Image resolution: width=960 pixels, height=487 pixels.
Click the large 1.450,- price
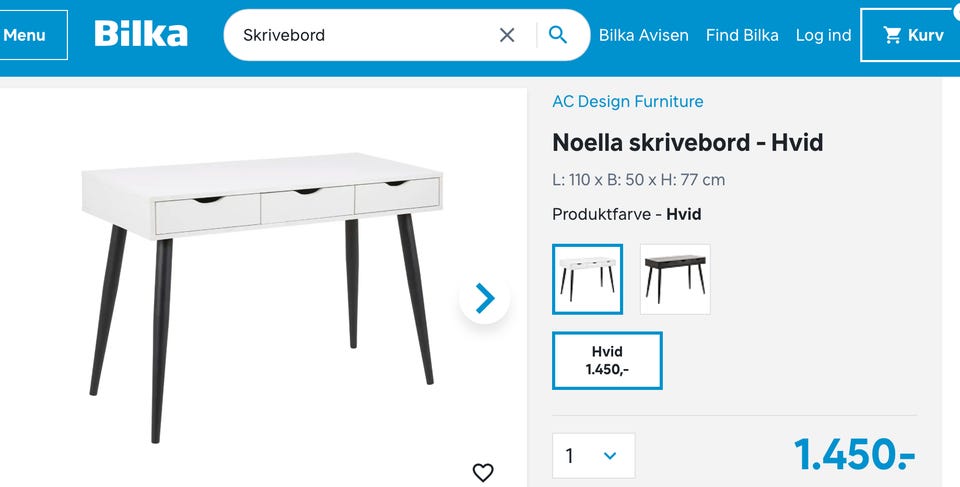tap(854, 455)
